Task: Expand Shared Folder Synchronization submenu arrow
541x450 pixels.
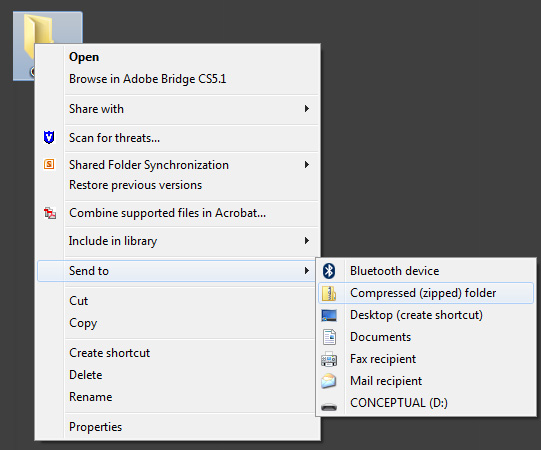Action: (x=306, y=165)
